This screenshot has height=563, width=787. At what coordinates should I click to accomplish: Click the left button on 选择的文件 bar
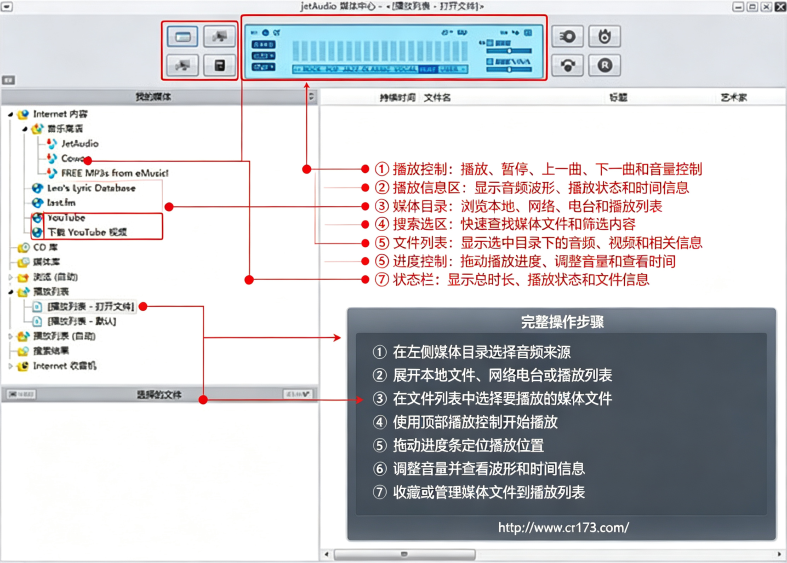[x=21, y=394]
